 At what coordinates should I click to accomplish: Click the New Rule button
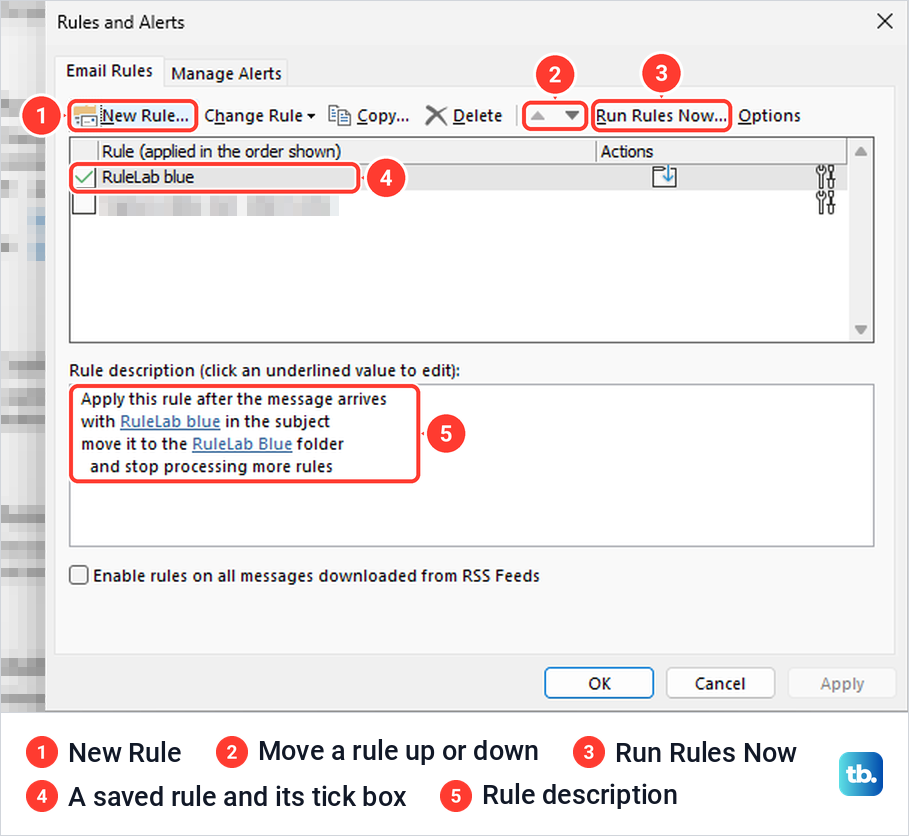[x=133, y=115]
